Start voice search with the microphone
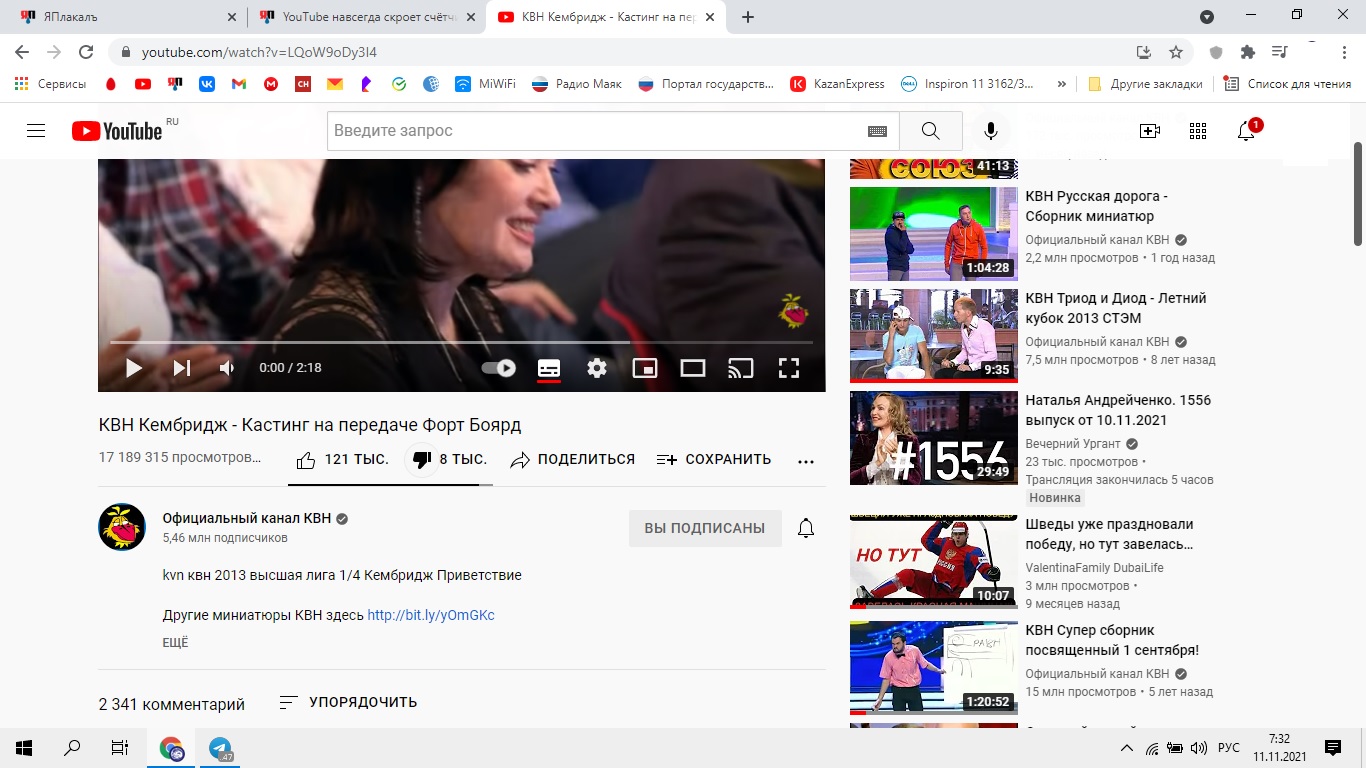The height and width of the screenshot is (768, 1366). click(x=991, y=131)
